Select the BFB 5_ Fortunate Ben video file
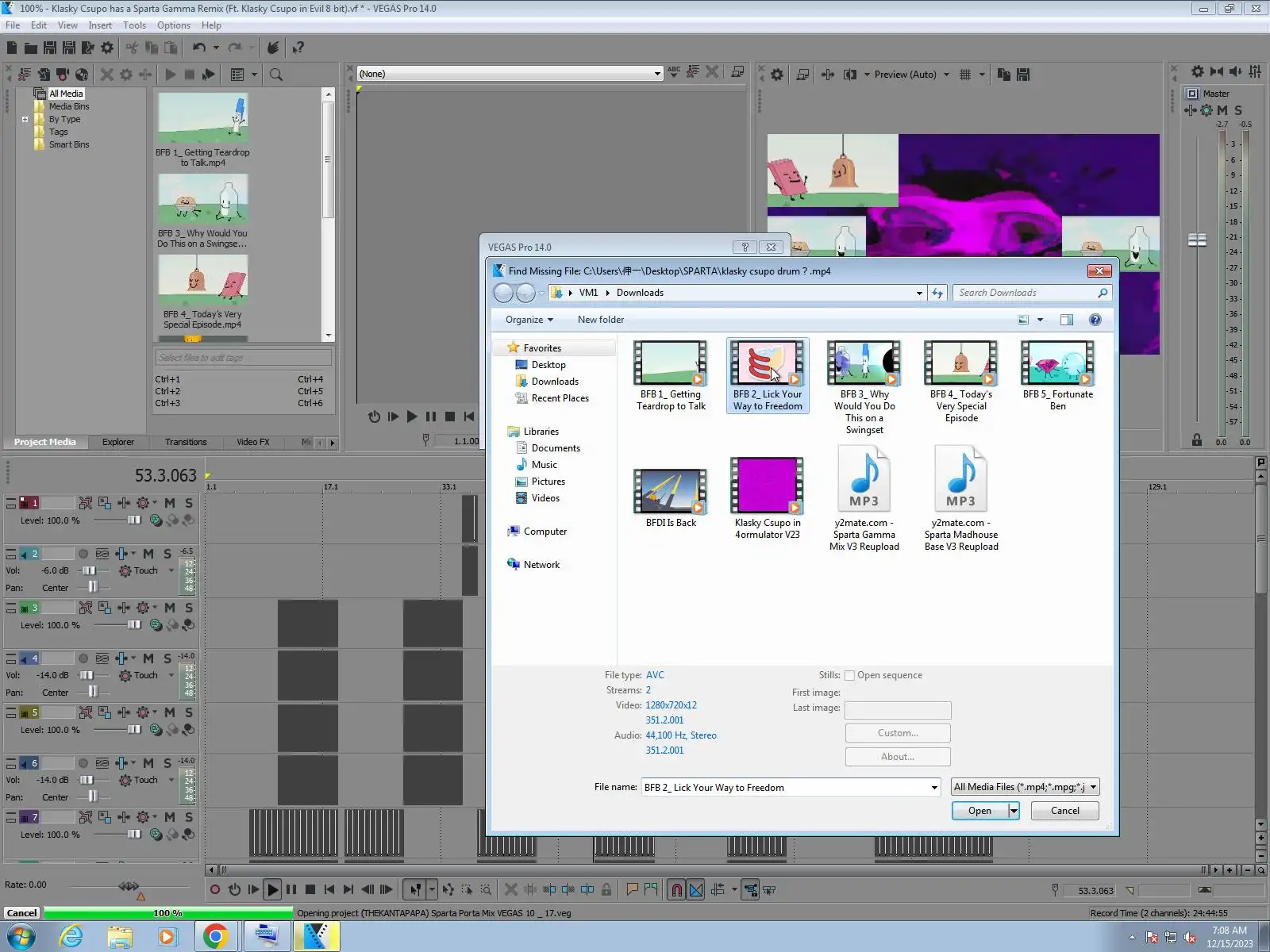Viewport: 1270px width, 952px height. pos(1057,377)
